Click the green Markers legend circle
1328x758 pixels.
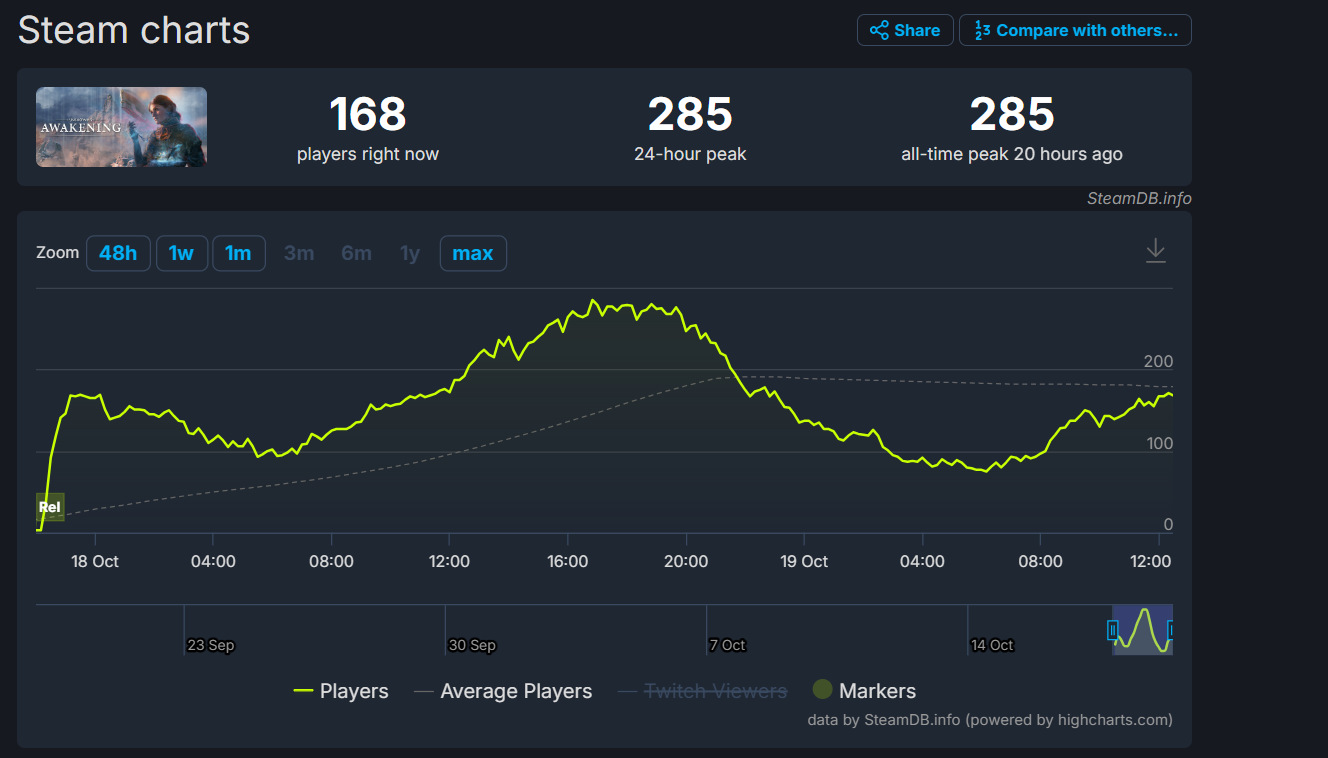pyautogui.click(x=823, y=689)
